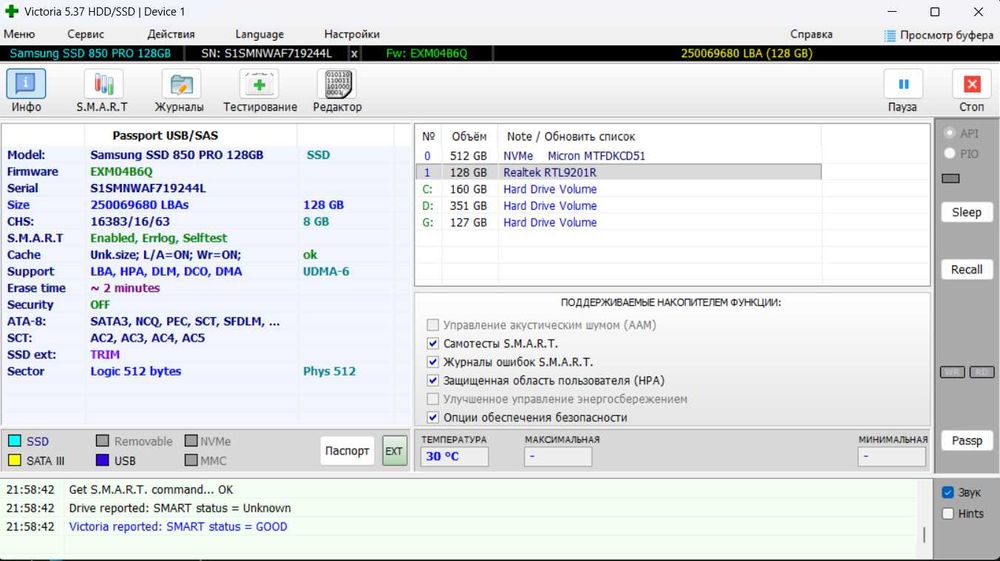Click the TRIM SSD ext value
The height and width of the screenshot is (561, 1000).
point(105,354)
